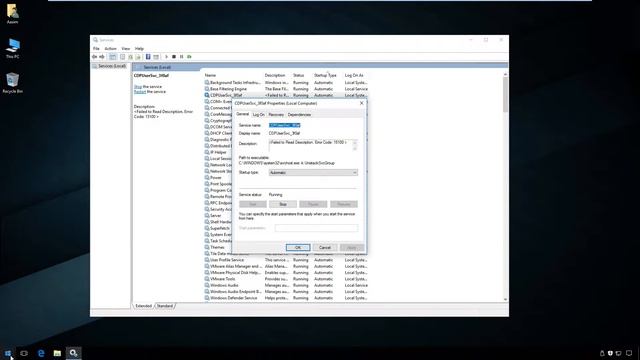Click the Pause Service toolbar icon
Screen dimensions: 640x360
pos(182,57)
